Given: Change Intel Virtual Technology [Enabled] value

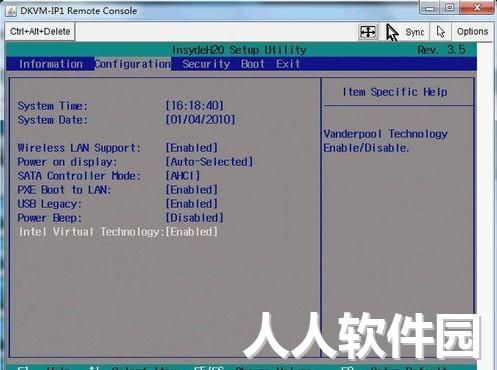Looking at the screenshot, I should click(x=192, y=232).
